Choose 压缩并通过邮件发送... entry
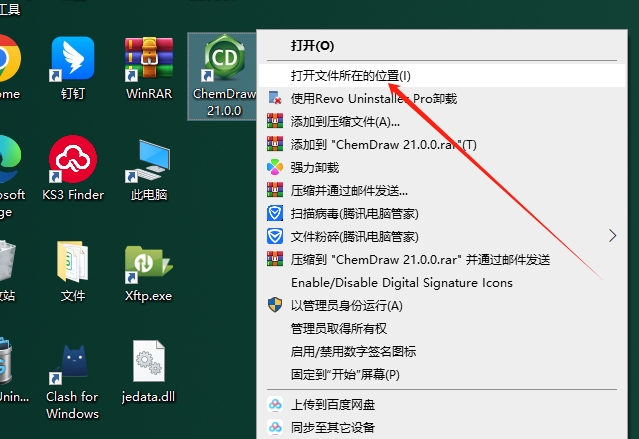The image size is (639, 439). (442, 190)
